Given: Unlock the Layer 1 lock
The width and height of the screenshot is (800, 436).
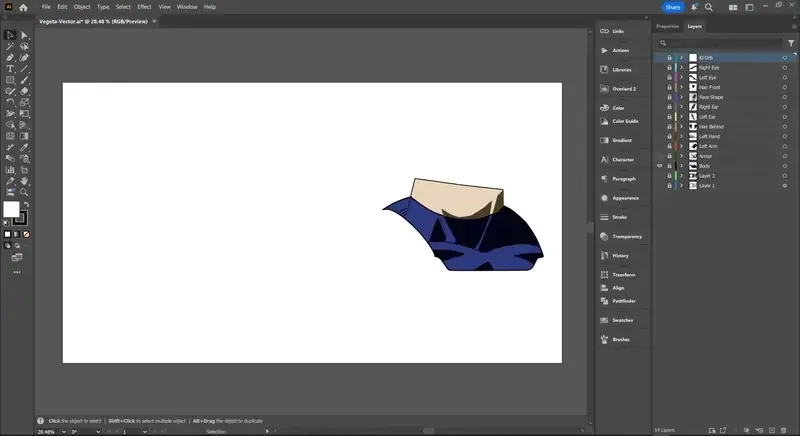Looking at the screenshot, I should point(669,186).
